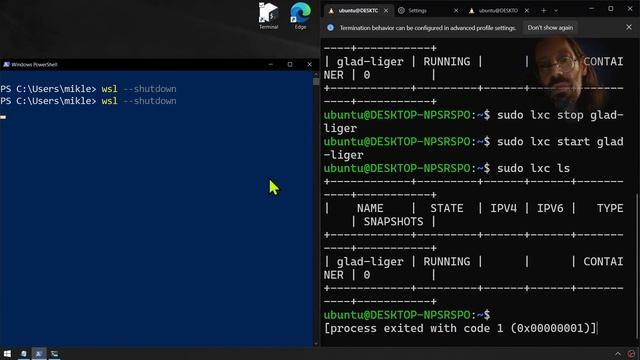Switch to the ubuntu tab after Settings
The image size is (640, 360).
point(498,11)
